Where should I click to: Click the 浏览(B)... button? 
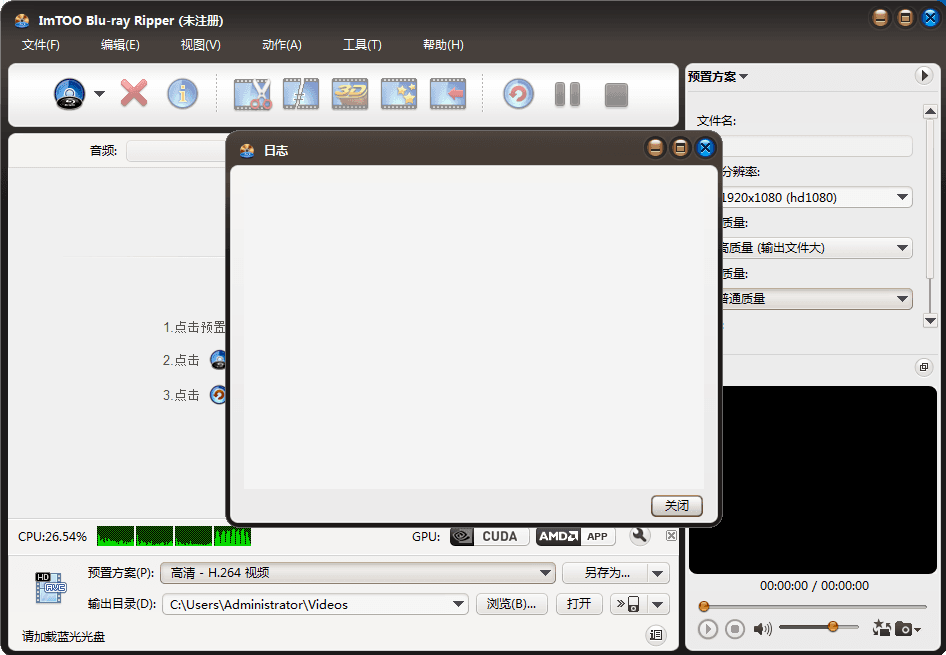tap(512, 604)
